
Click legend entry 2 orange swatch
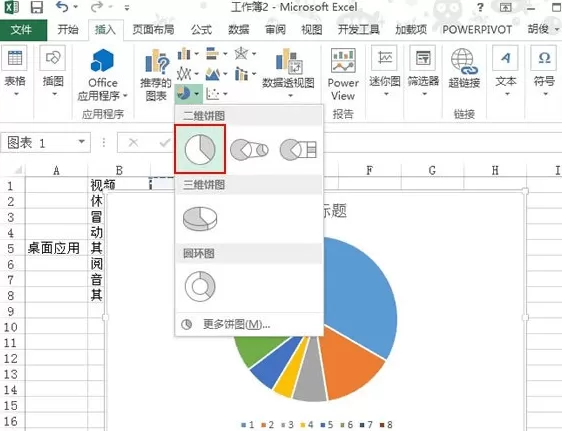pyautogui.click(x=264, y=425)
